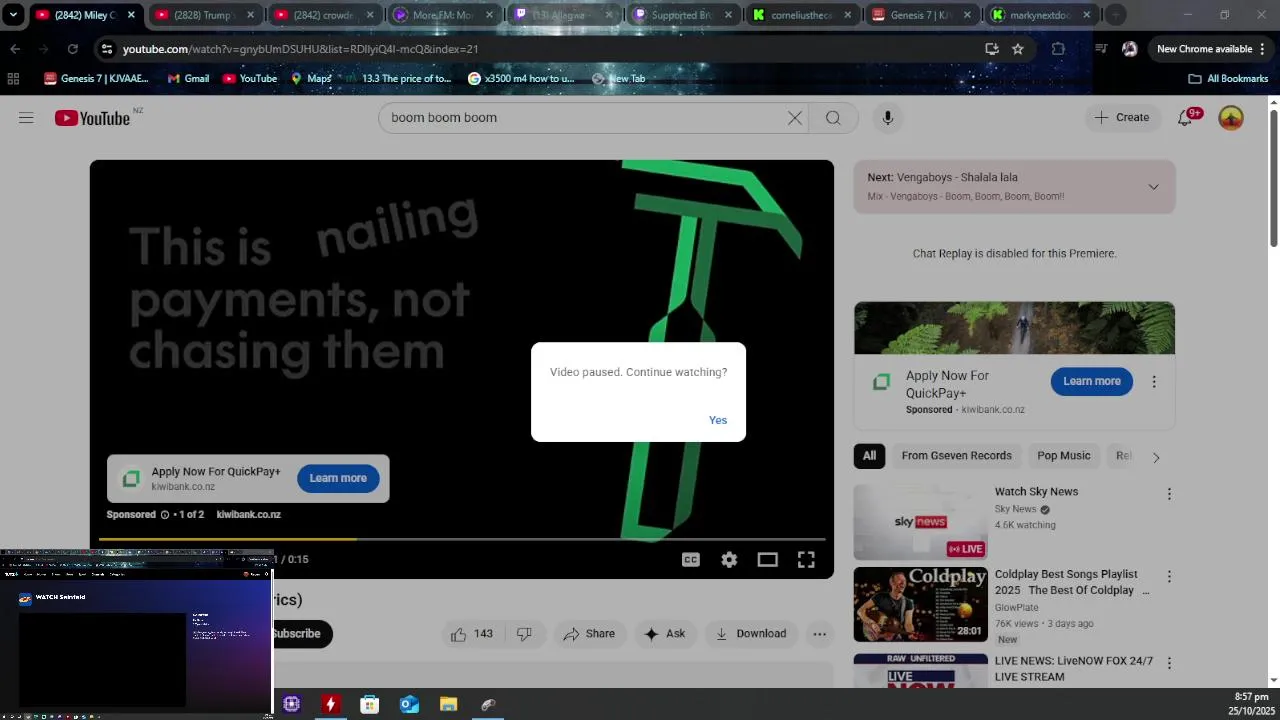Switch to the (2828) Trump browser tab

[204, 15]
